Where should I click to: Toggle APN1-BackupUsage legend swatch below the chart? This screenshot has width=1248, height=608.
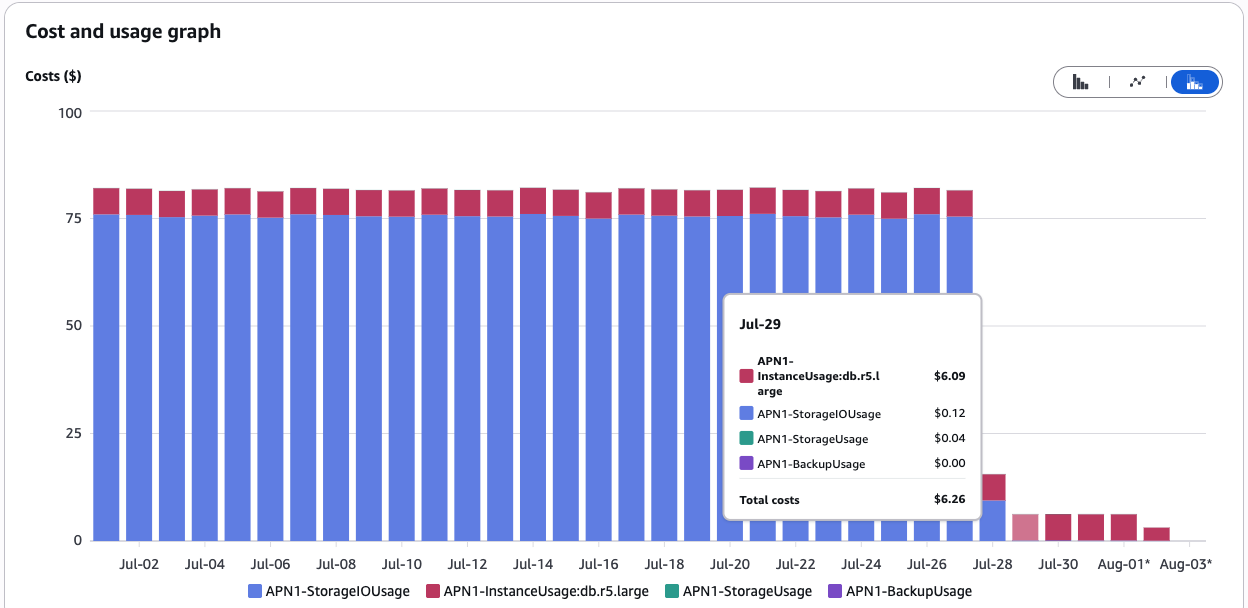tap(836, 591)
